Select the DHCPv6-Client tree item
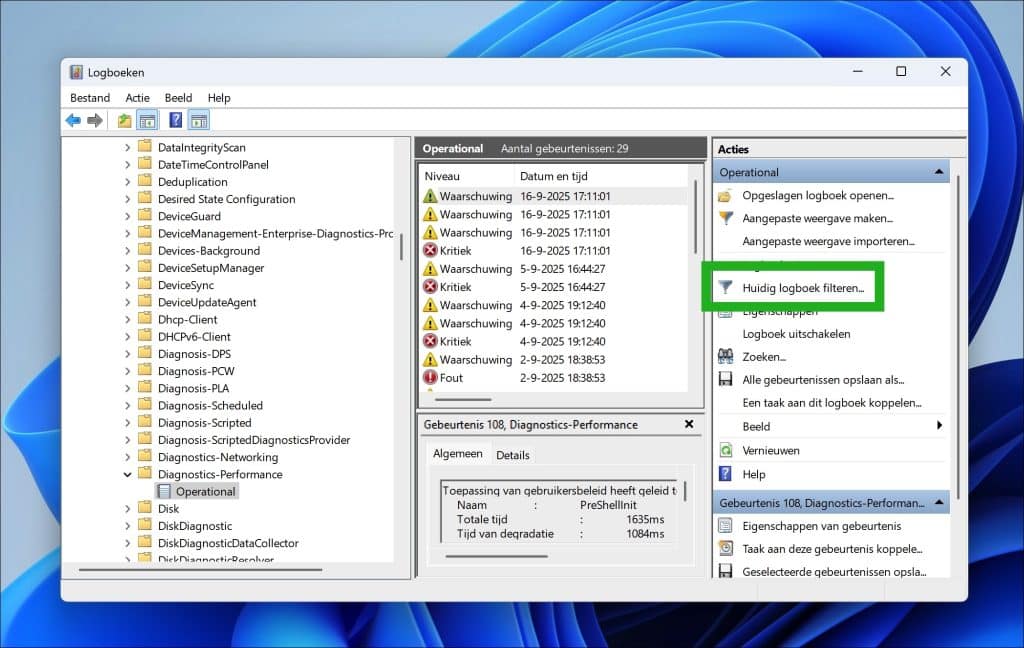This screenshot has width=1024, height=648. [x=194, y=337]
